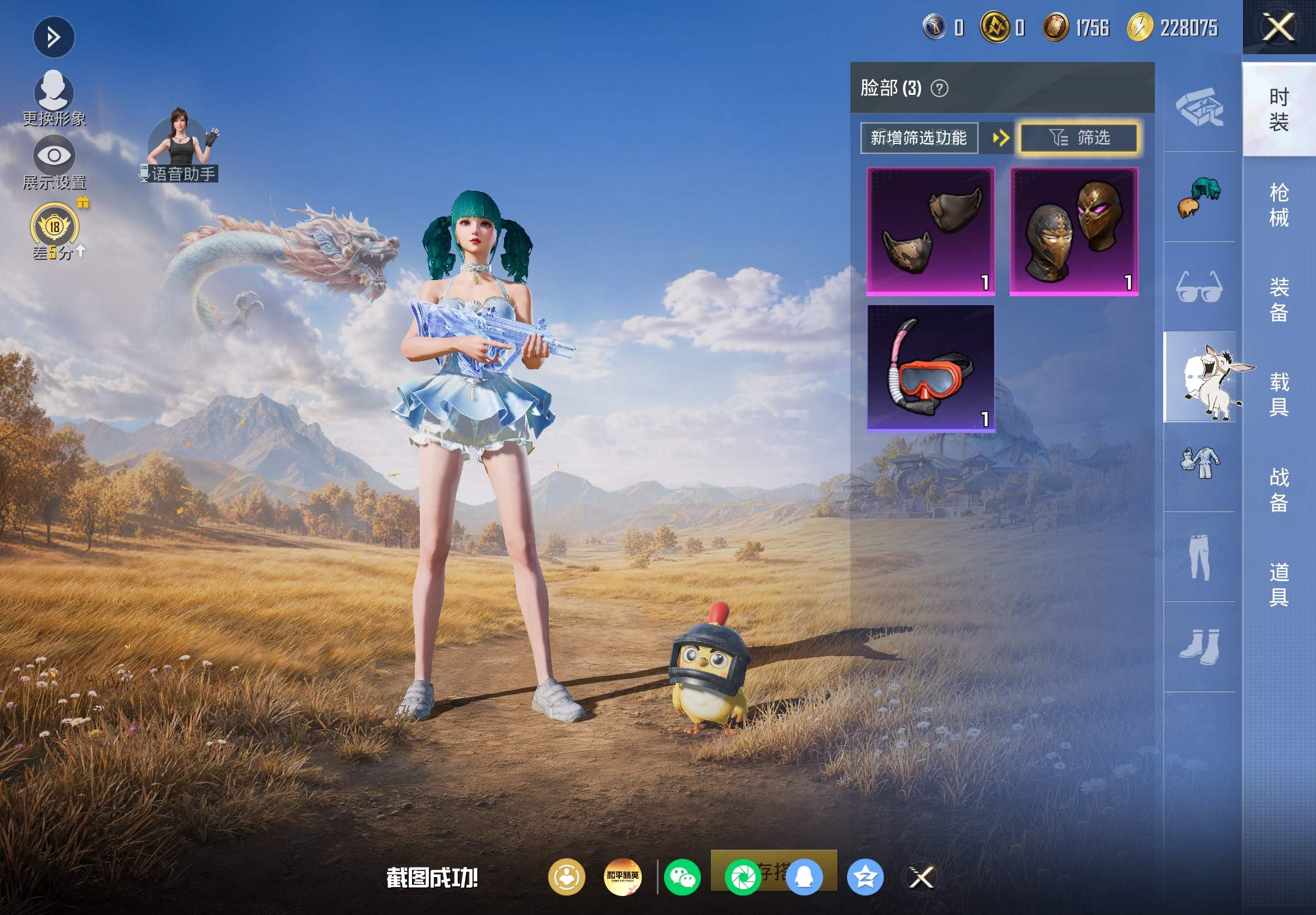Click the 1756 coin balance value
Image resolution: width=1316 pixels, height=915 pixels.
1092,28
